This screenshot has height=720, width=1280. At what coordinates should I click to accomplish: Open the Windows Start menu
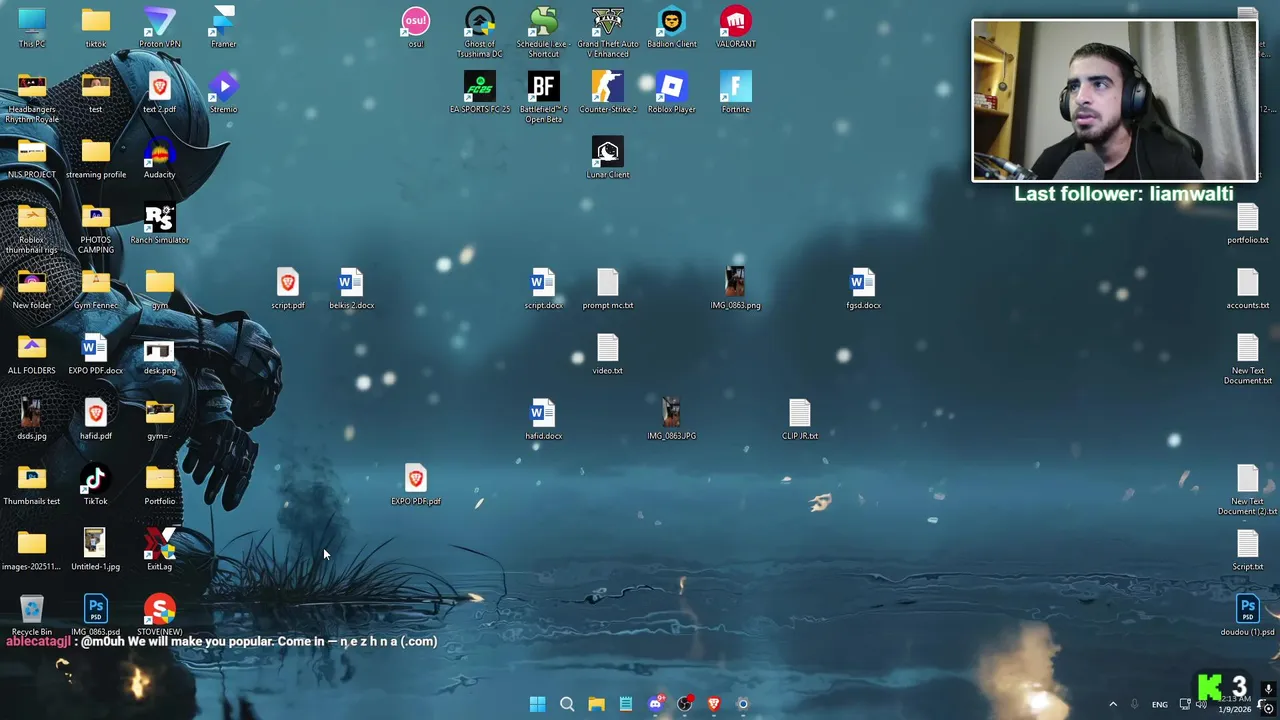(537, 704)
